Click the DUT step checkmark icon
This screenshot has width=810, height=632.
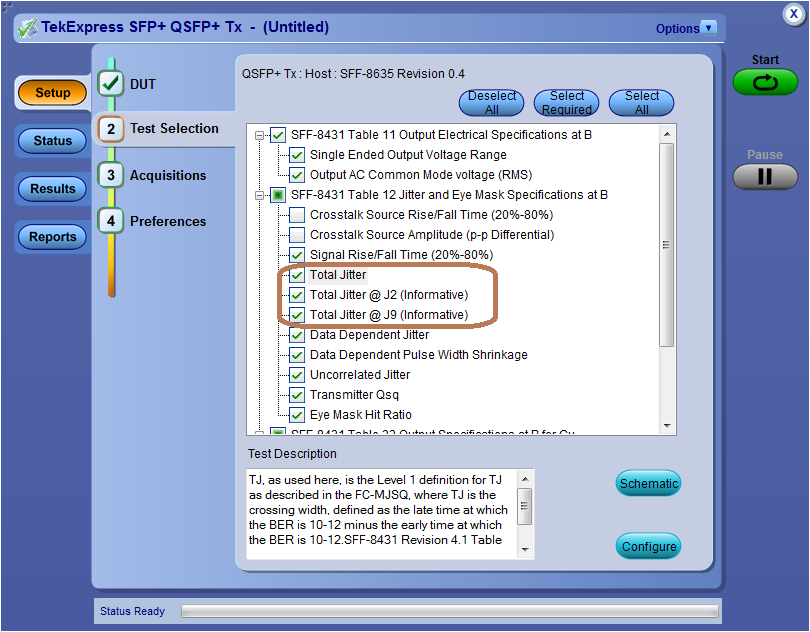point(111,85)
